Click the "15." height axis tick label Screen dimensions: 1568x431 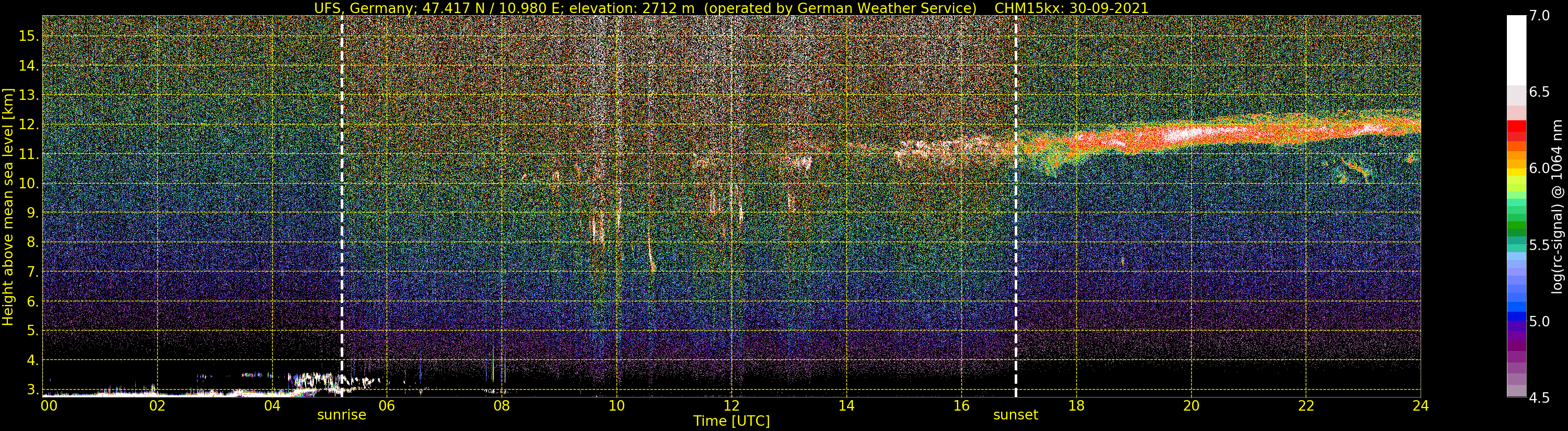tap(29, 36)
